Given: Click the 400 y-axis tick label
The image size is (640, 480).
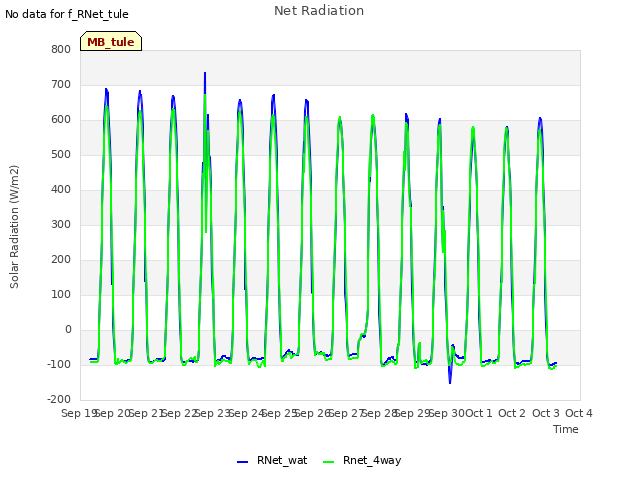Looking at the screenshot, I should click(61, 189).
